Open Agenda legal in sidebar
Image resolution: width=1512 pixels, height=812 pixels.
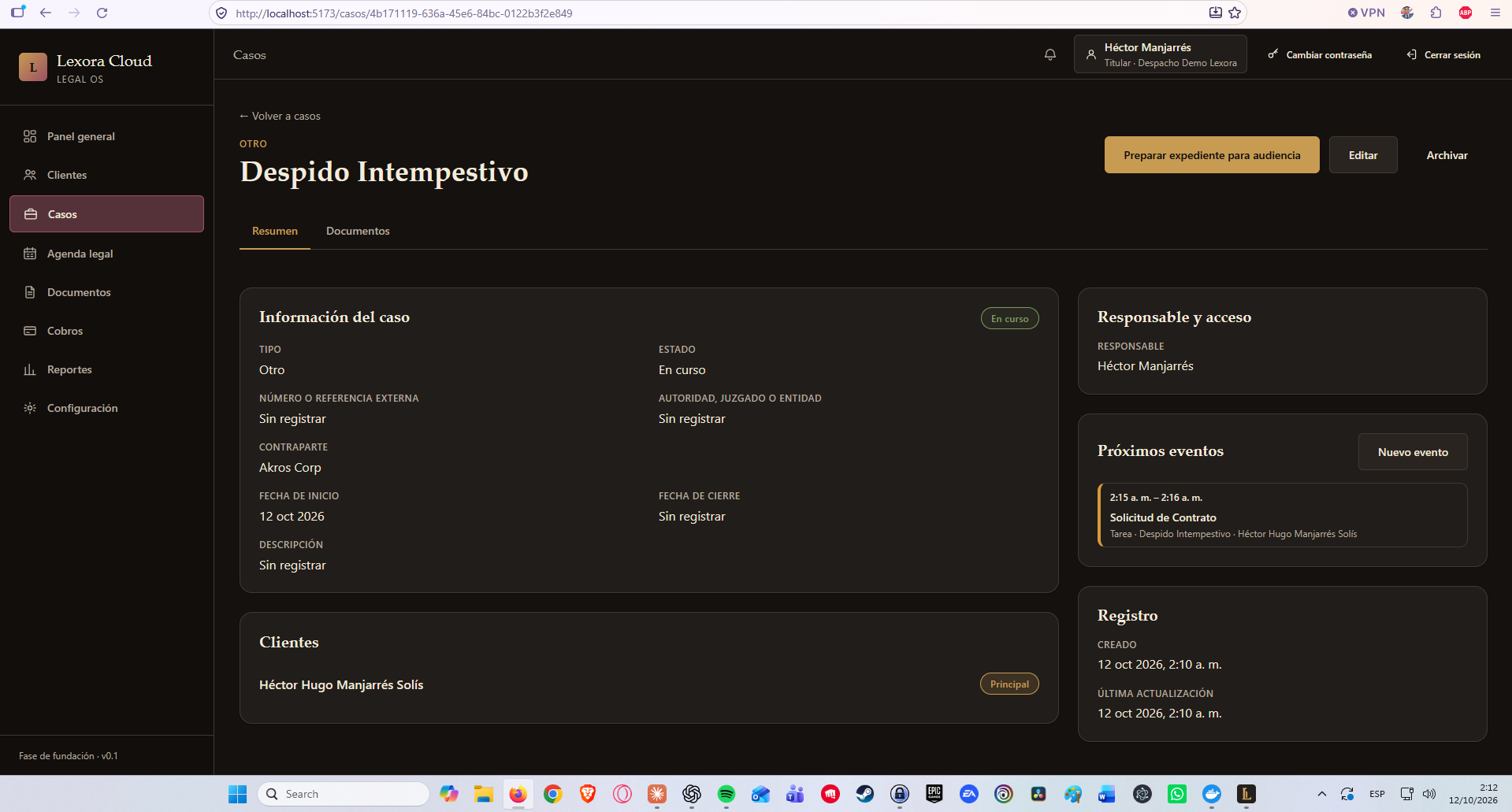coord(106,254)
